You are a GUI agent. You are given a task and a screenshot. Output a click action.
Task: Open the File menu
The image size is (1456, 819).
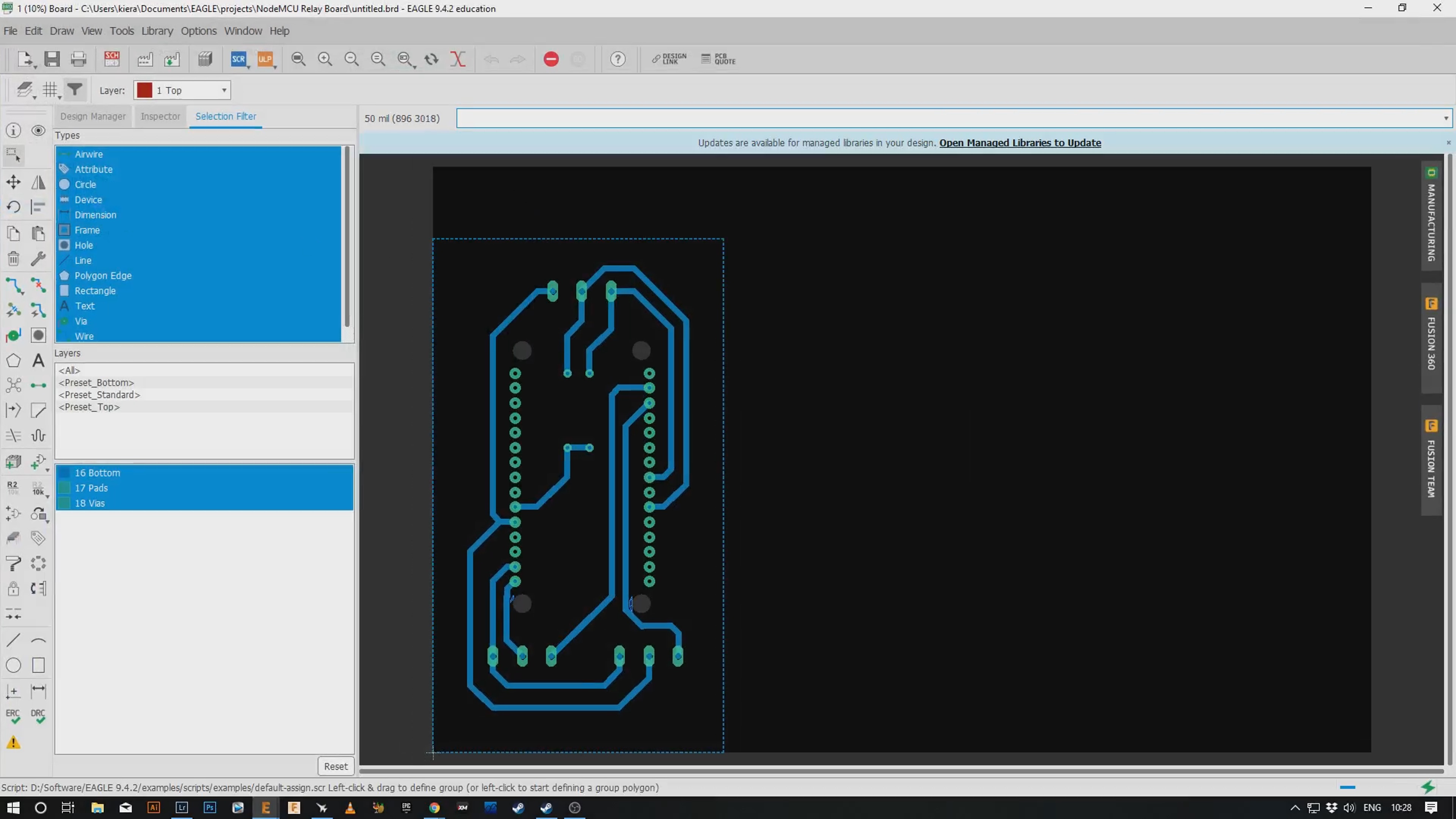coord(10,31)
